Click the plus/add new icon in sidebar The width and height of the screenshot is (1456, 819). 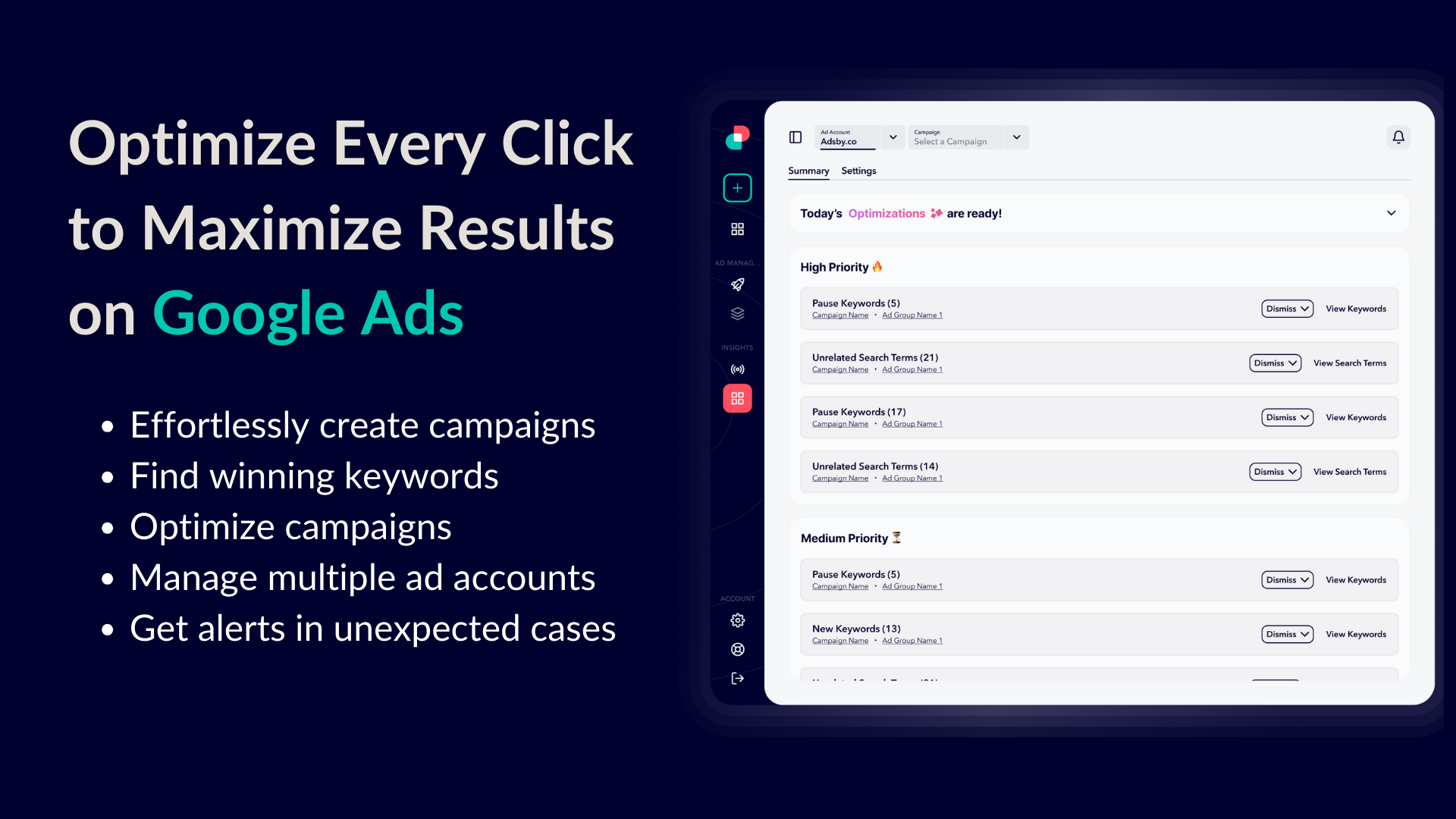(737, 188)
